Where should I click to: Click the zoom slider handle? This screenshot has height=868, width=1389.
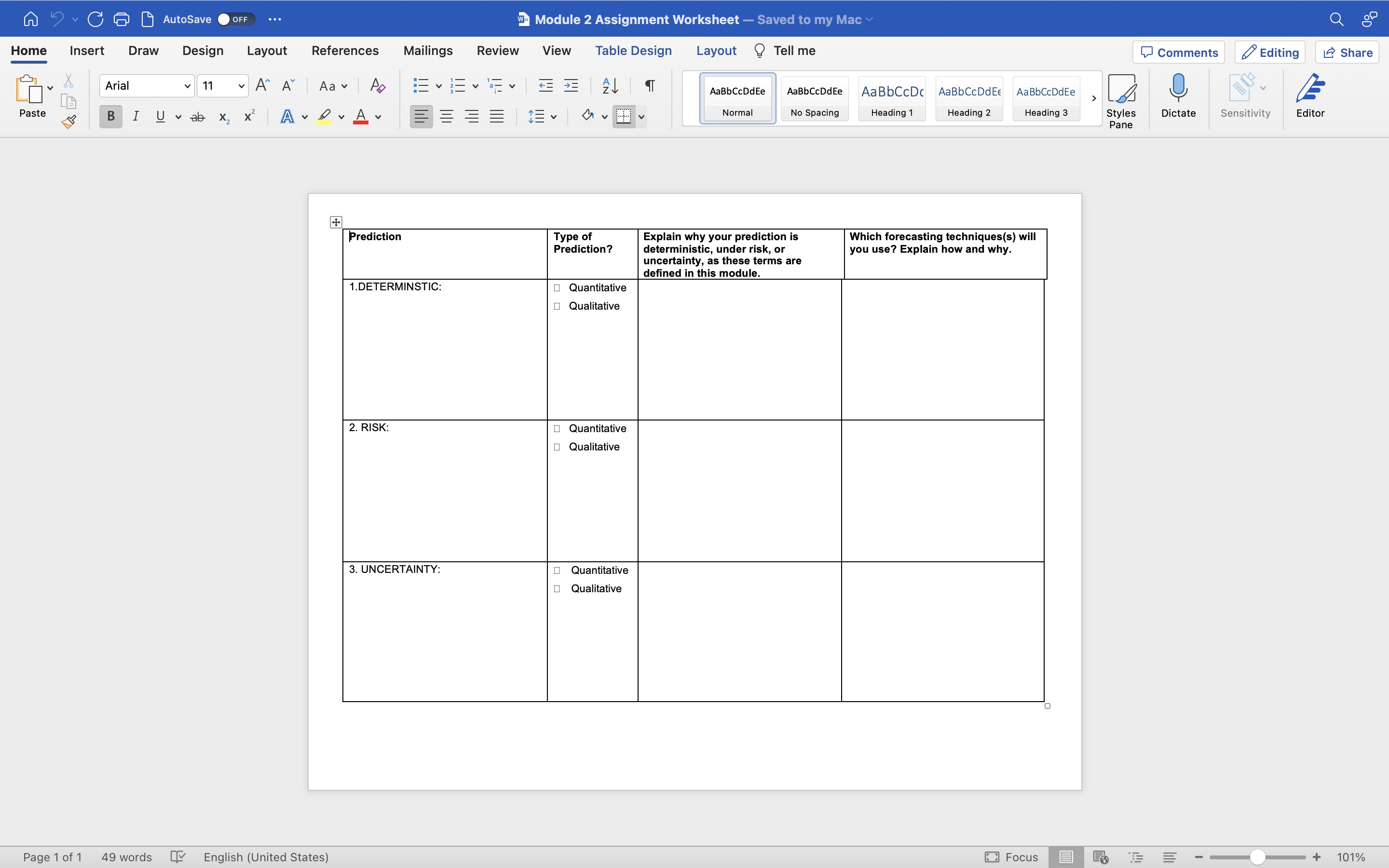point(1257,857)
